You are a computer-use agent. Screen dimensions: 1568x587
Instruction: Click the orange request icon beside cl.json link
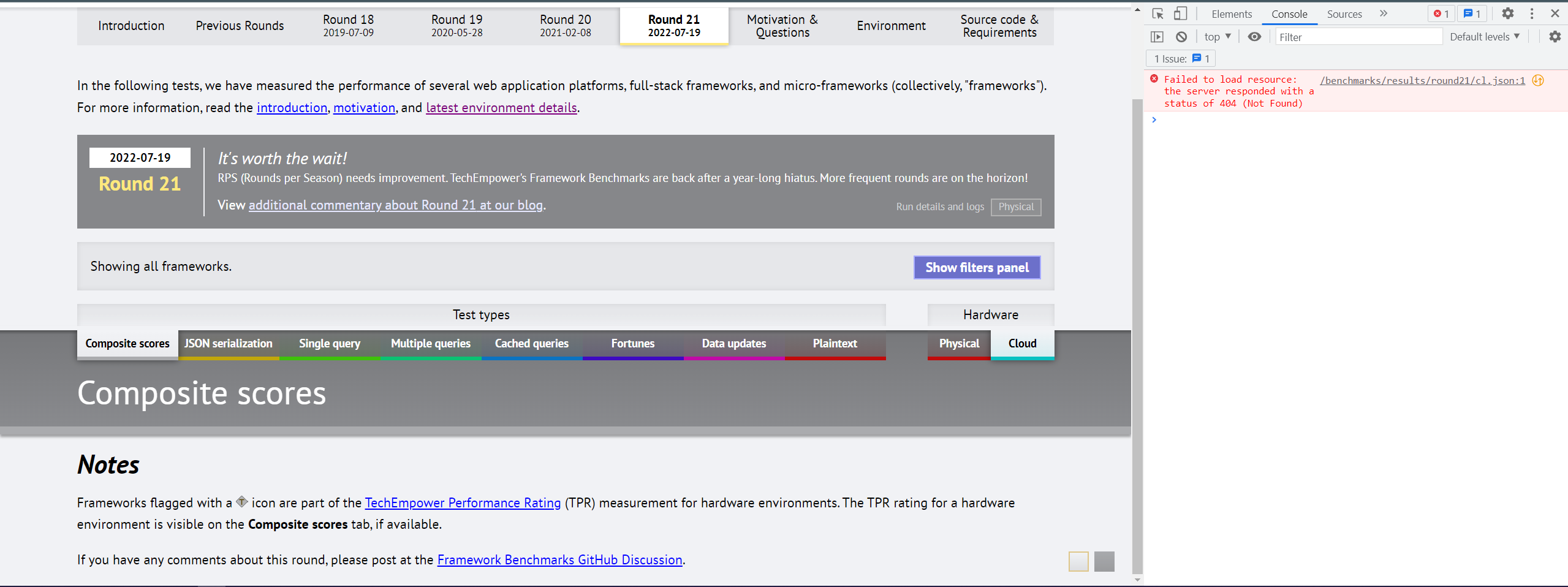click(x=1538, y=80)
